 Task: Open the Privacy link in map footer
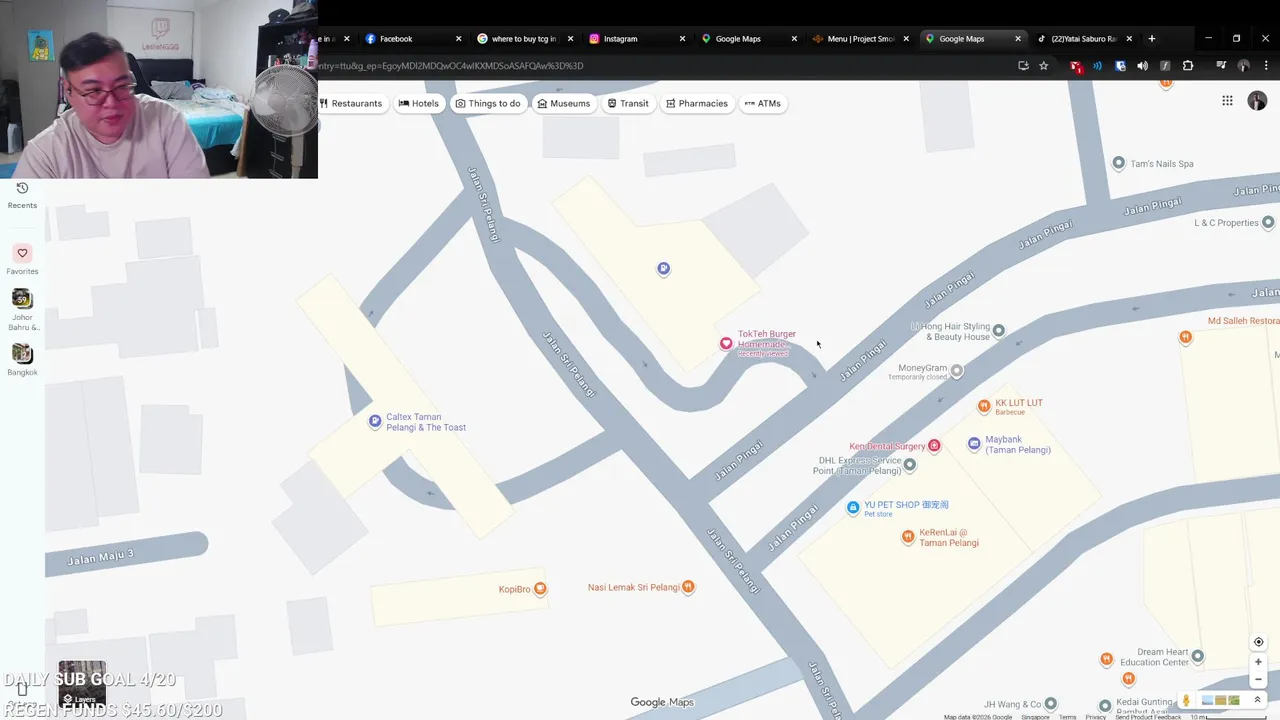click(x=1096, y=717)
